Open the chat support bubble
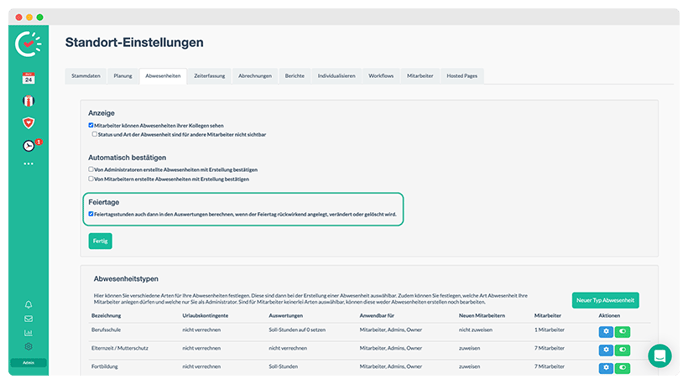 [659, 356]
